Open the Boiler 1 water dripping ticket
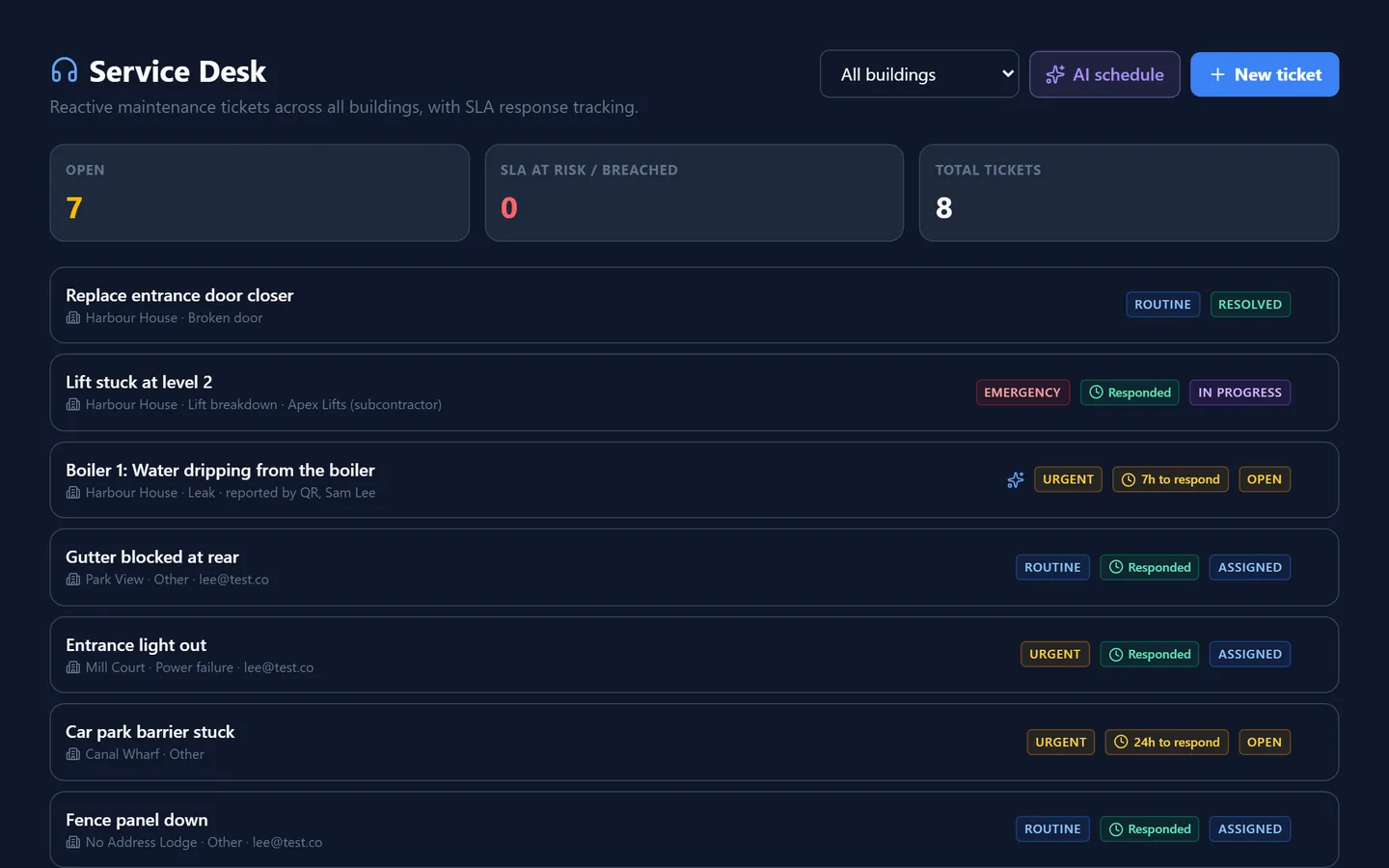The width and height of the screenshot is (1389, 868). click(694, 479)
